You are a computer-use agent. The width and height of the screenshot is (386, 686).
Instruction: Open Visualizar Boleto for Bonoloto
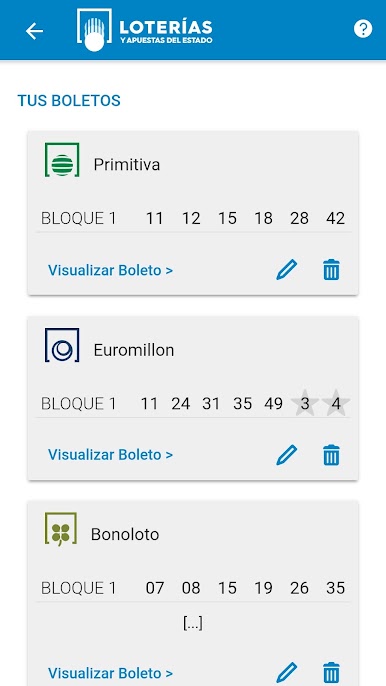pos(110,673)
